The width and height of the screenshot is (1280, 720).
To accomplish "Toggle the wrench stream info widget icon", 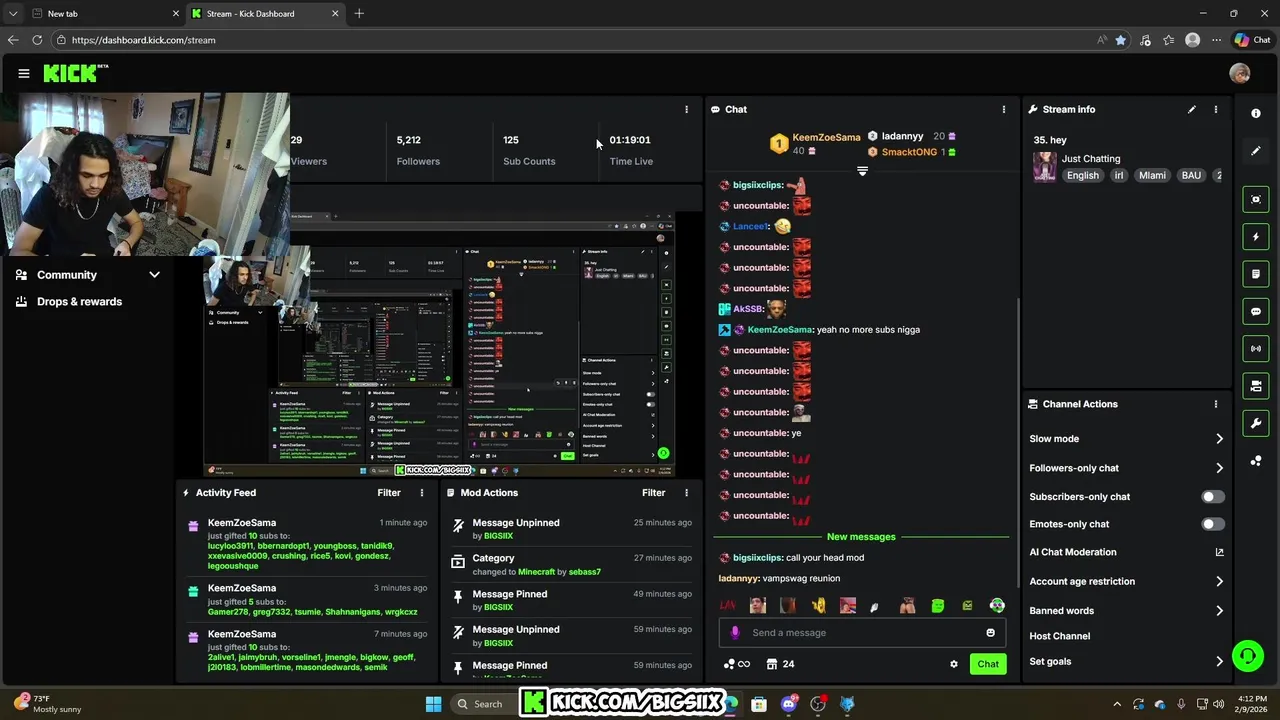I will 1256,423.
